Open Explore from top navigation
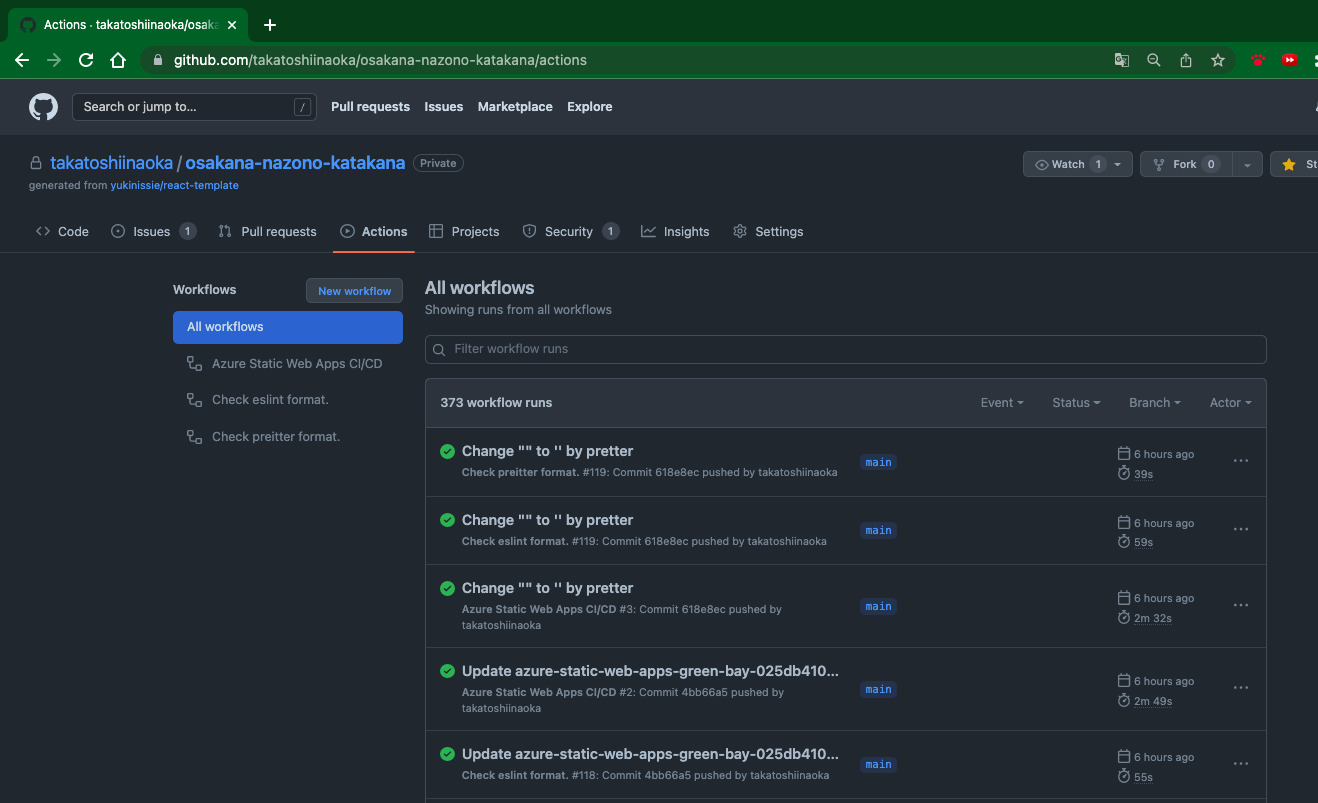 pyautogui.click(x=589, y=107)
